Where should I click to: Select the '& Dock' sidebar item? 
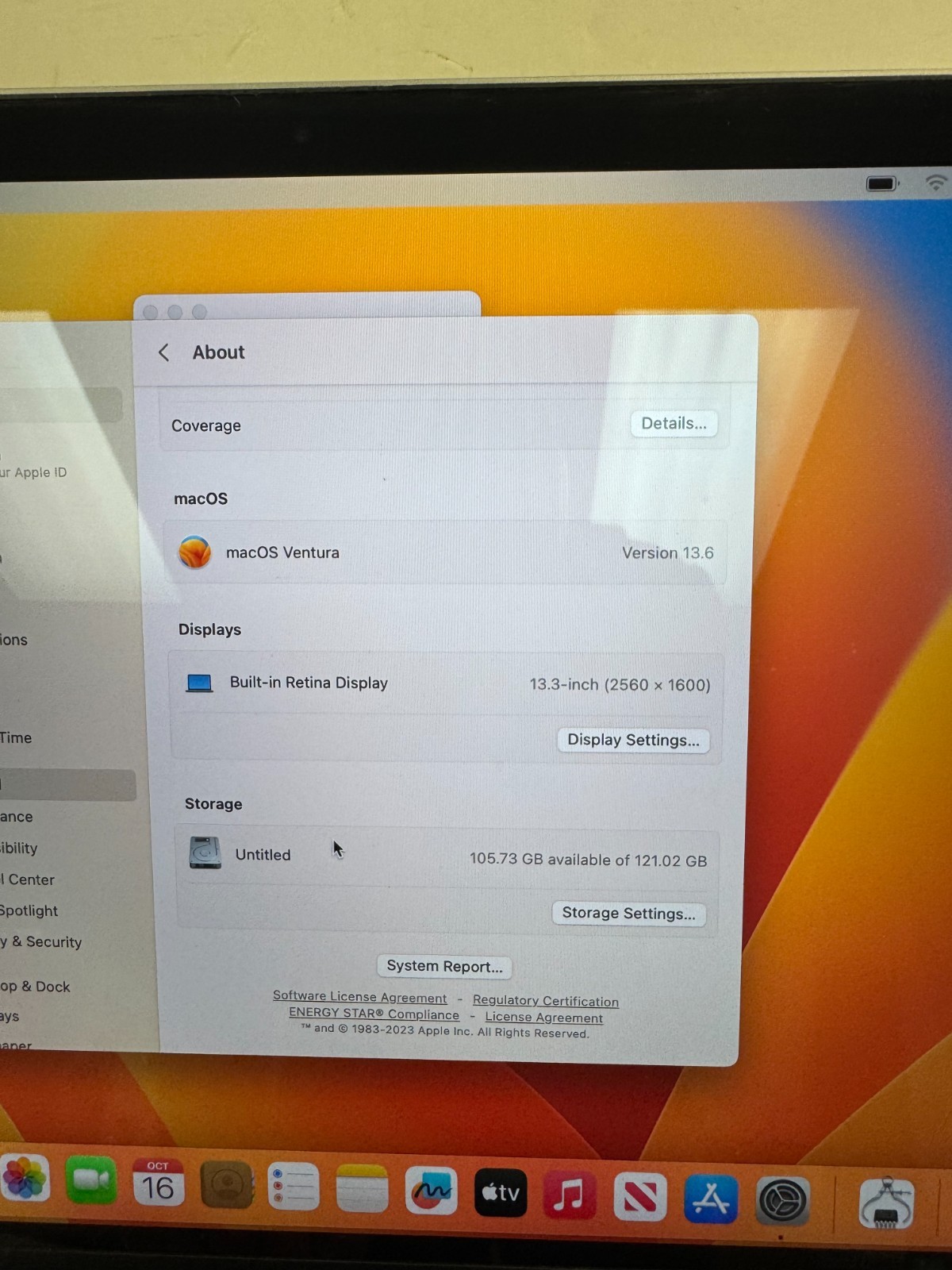[36, 987]
